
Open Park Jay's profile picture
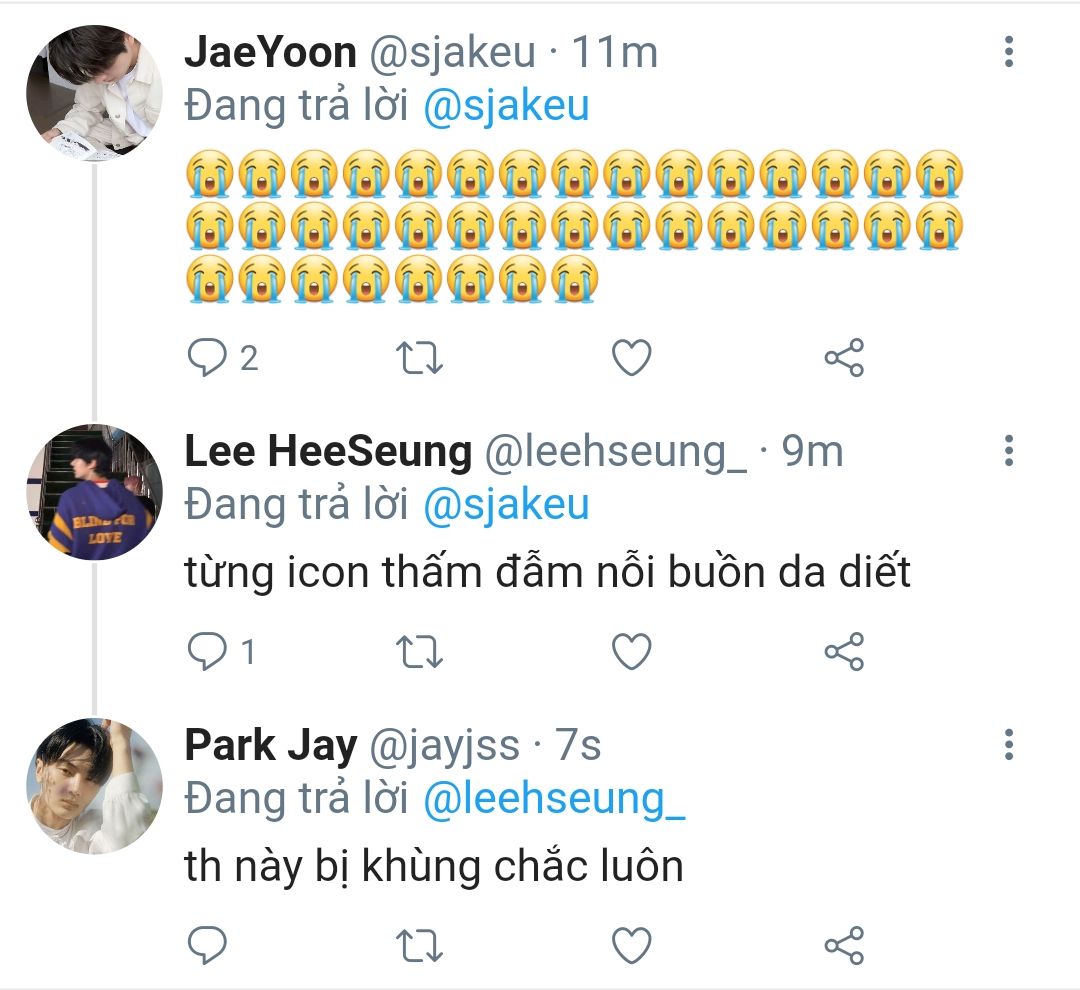pyautogui.click(x=94, y=786)
